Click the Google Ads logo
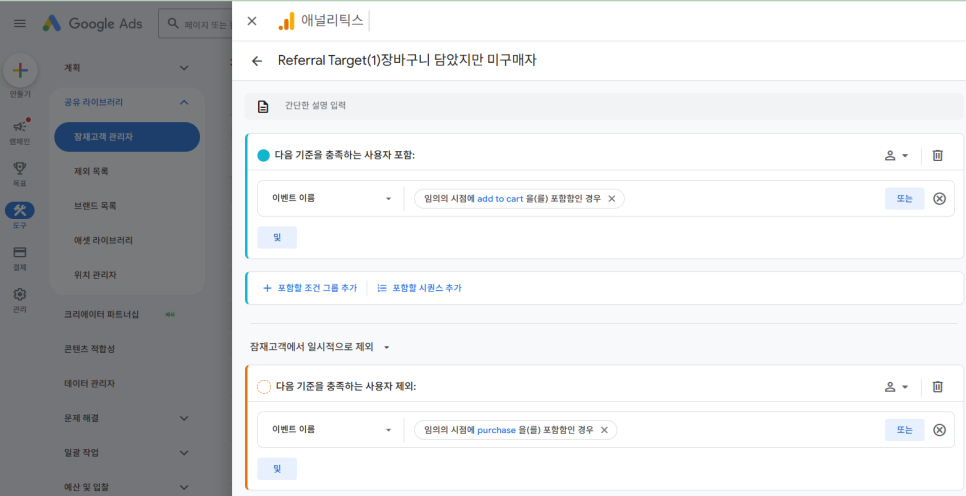Image resolution: width=966 pixels, height=496 pixels. point(92,23)
